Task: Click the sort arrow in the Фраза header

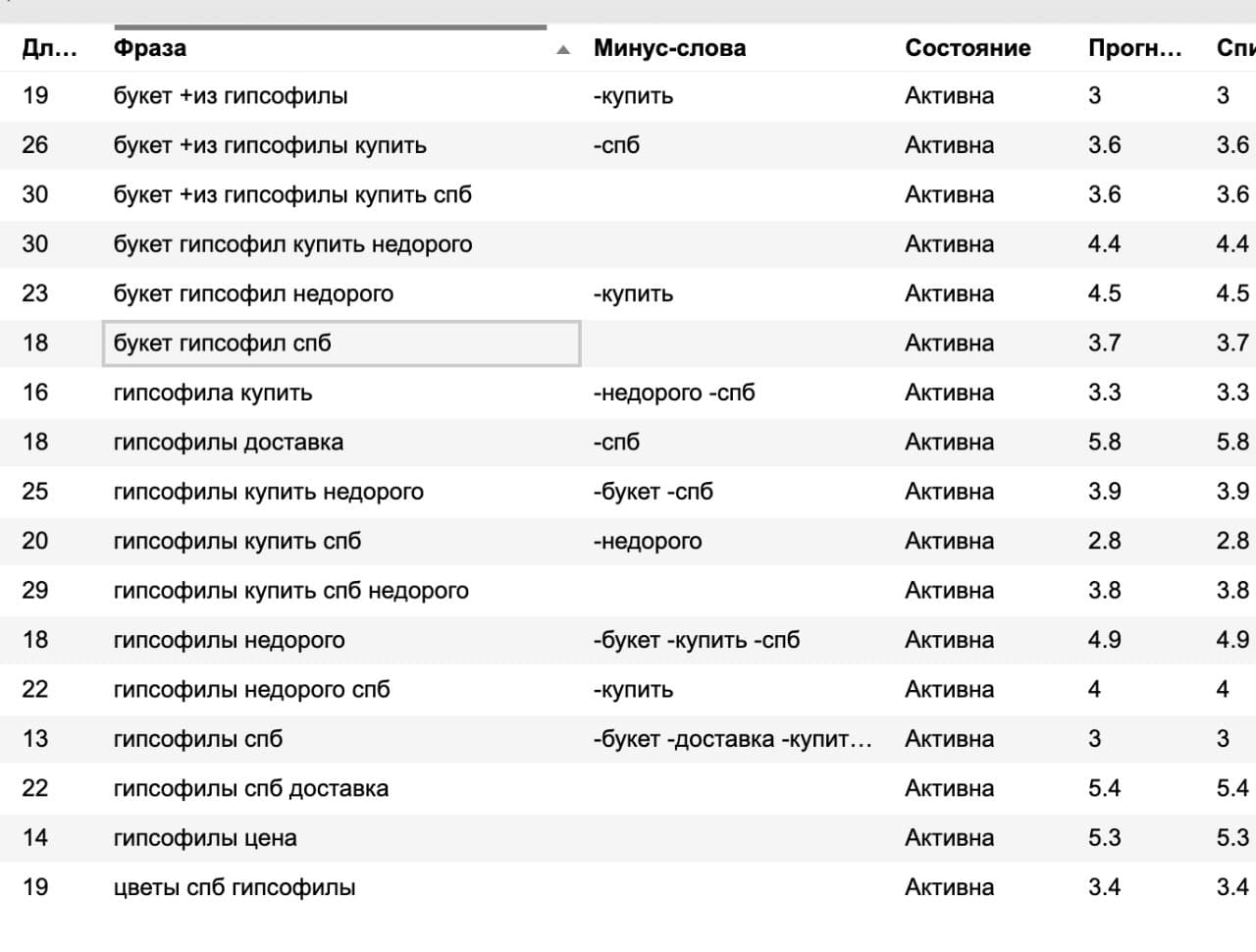Action: click(x=563, y=49)
